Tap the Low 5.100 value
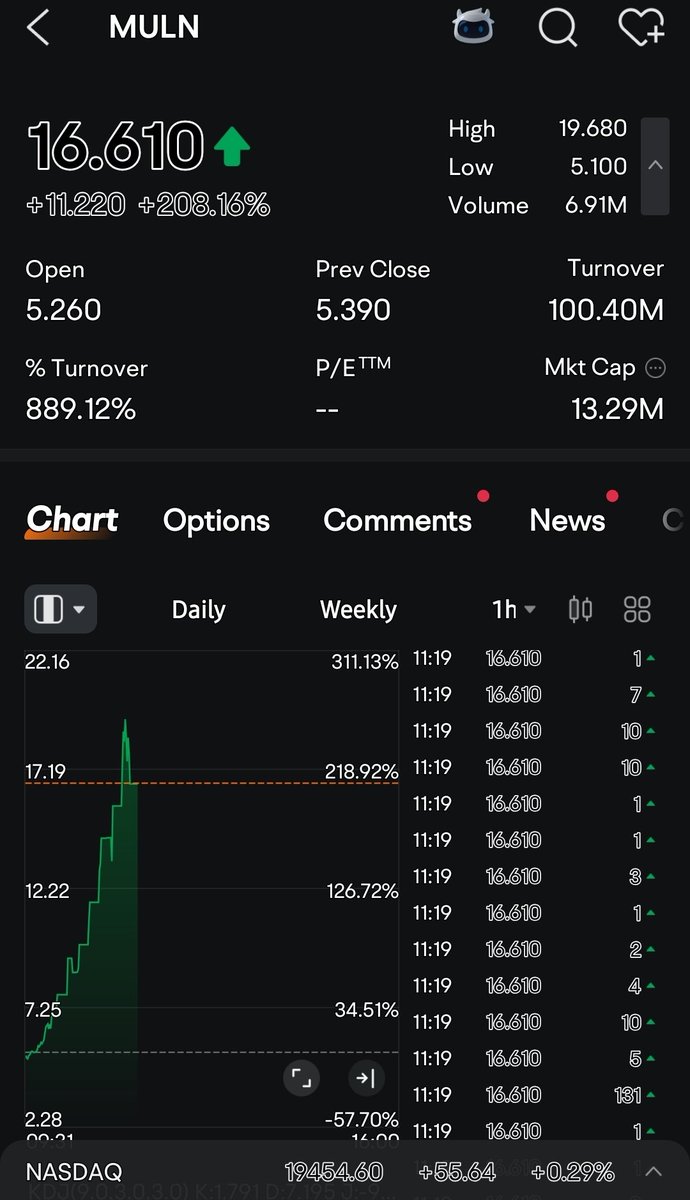 coord(599,167)
